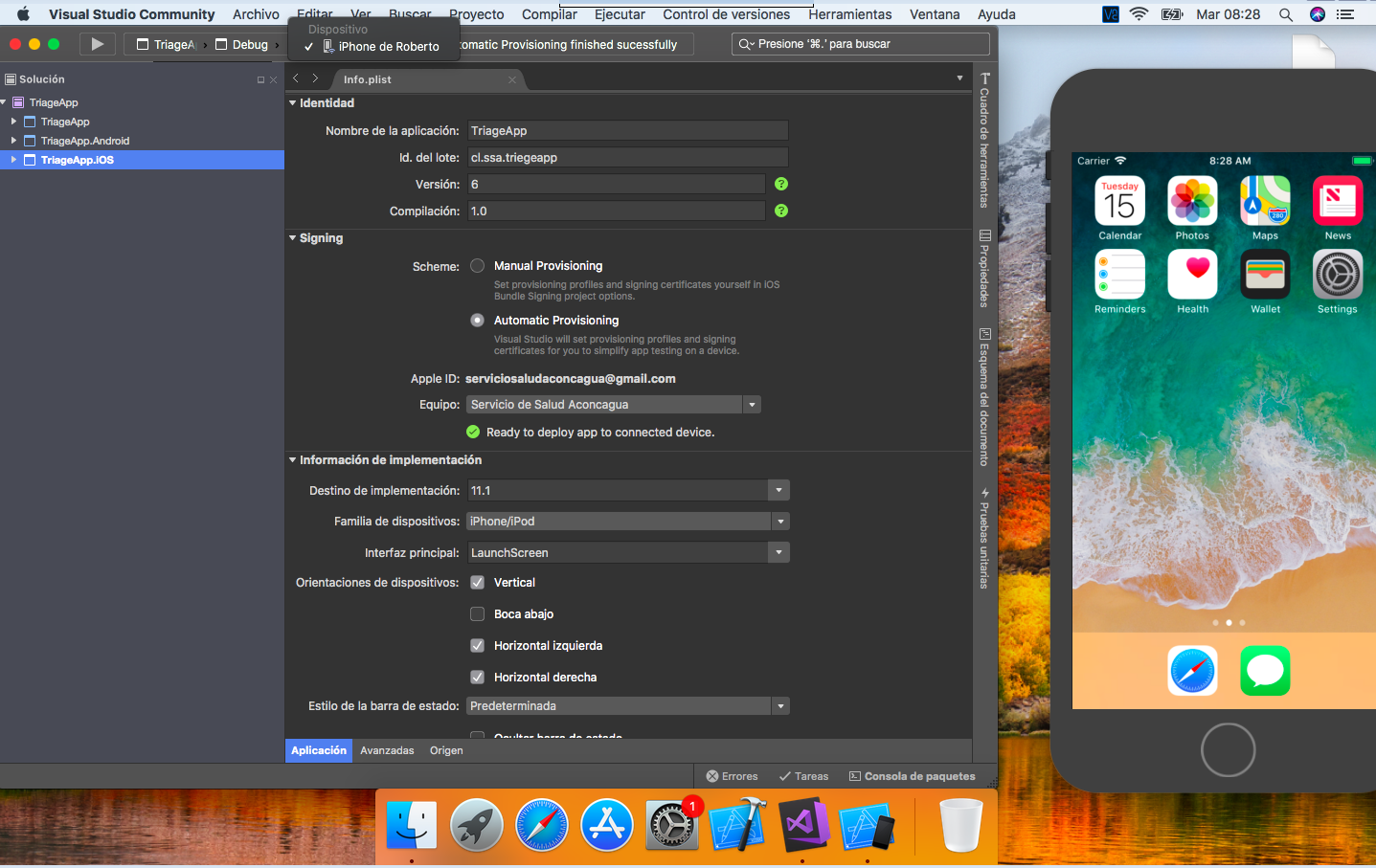Open Photos app on simulator
Image resolution: width=1376 pixels, height=868 pixels.
tap(1192, 201)
